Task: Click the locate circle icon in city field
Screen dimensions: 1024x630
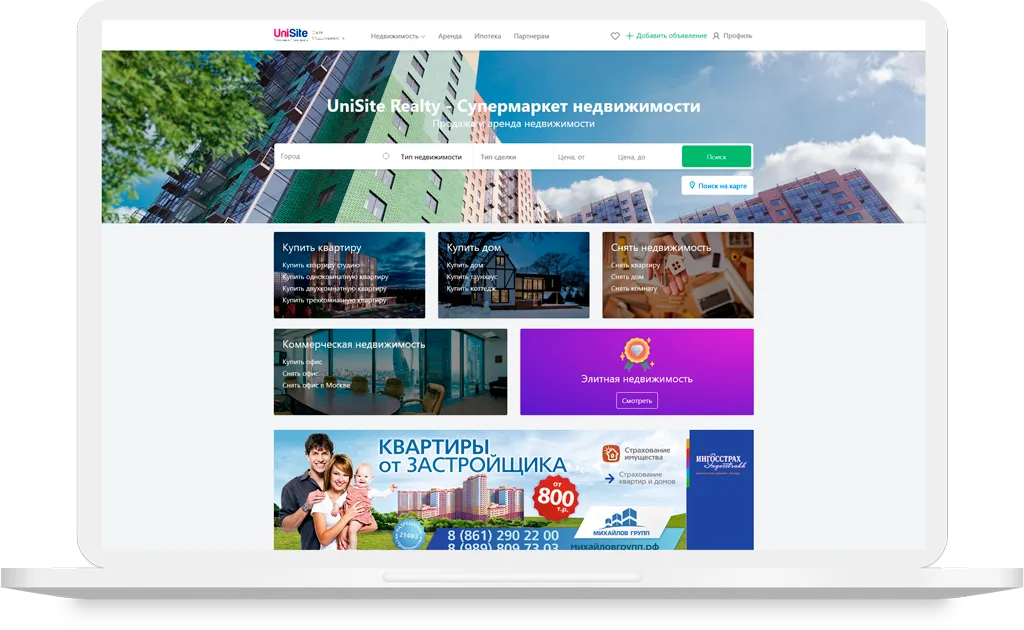Action: pos(386,156)
